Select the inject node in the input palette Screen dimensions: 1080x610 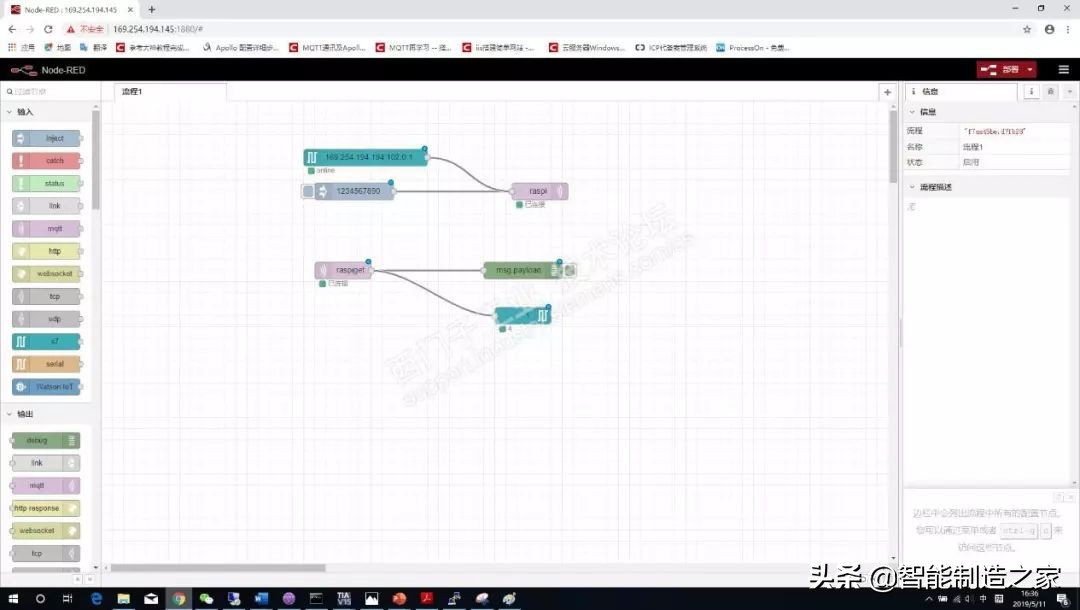pyautogui.click(x=45, y=138)
